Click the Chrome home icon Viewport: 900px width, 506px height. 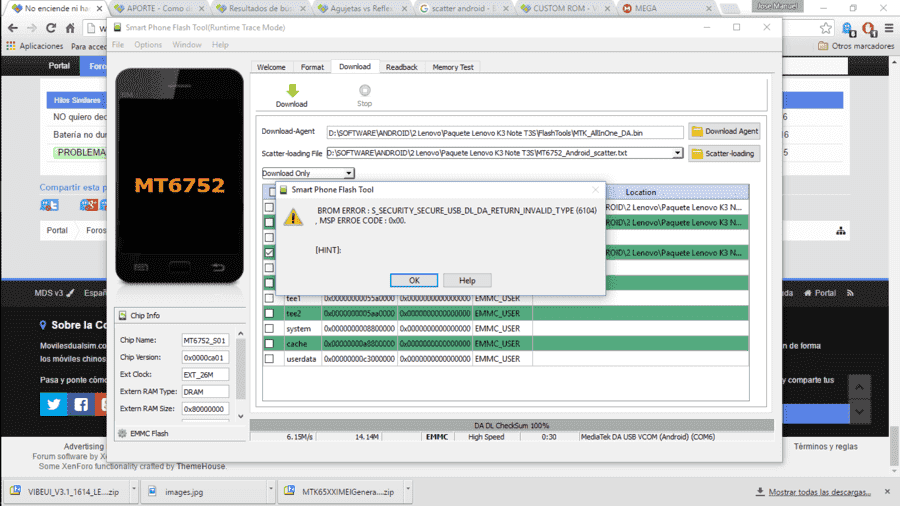coord(70,28)
